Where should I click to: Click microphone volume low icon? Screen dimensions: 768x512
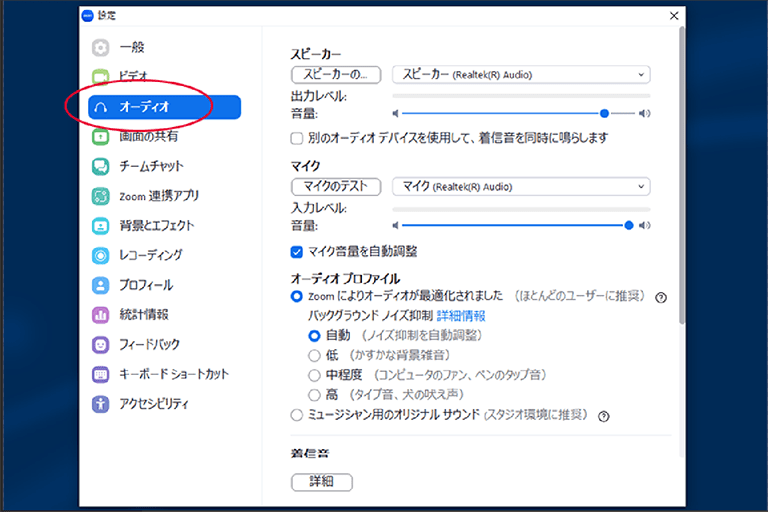pyautogui.click(x=395, y=225)
